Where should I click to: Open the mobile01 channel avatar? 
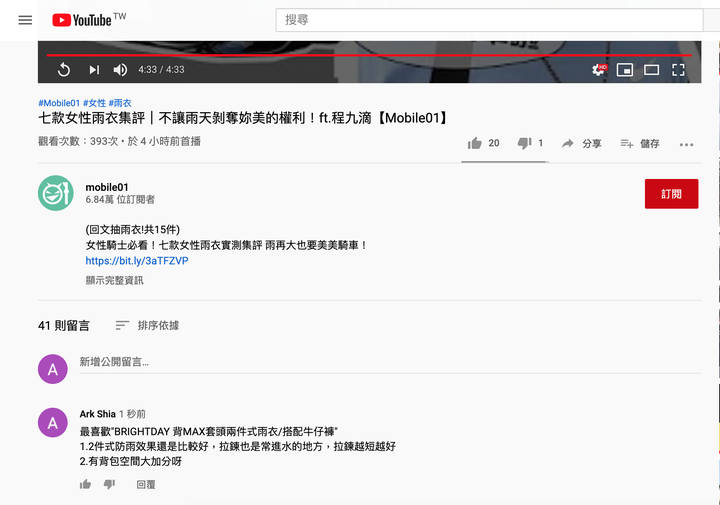coord(56,193)
